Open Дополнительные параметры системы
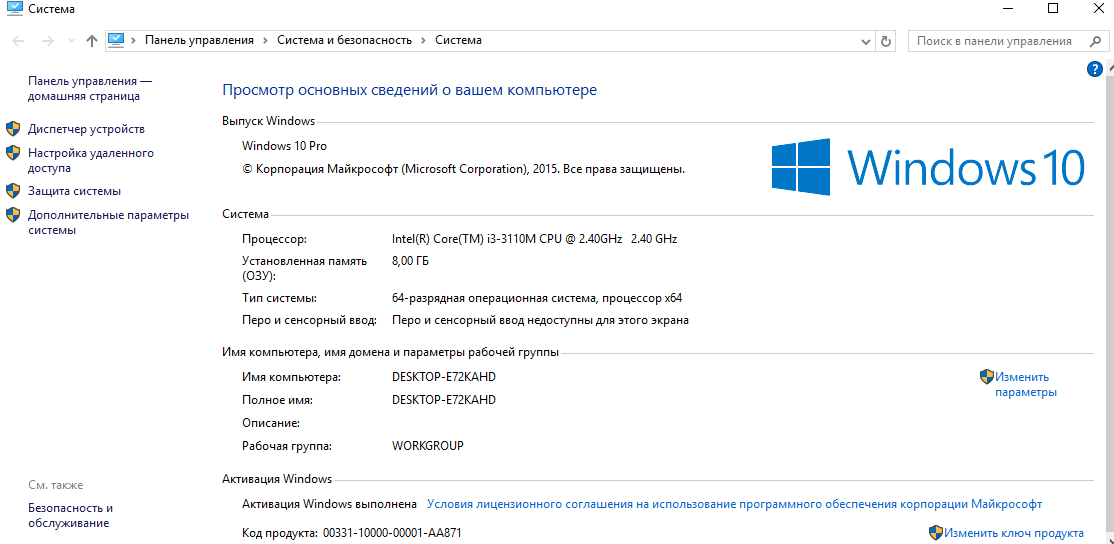1114x544 pixels. 108,222
